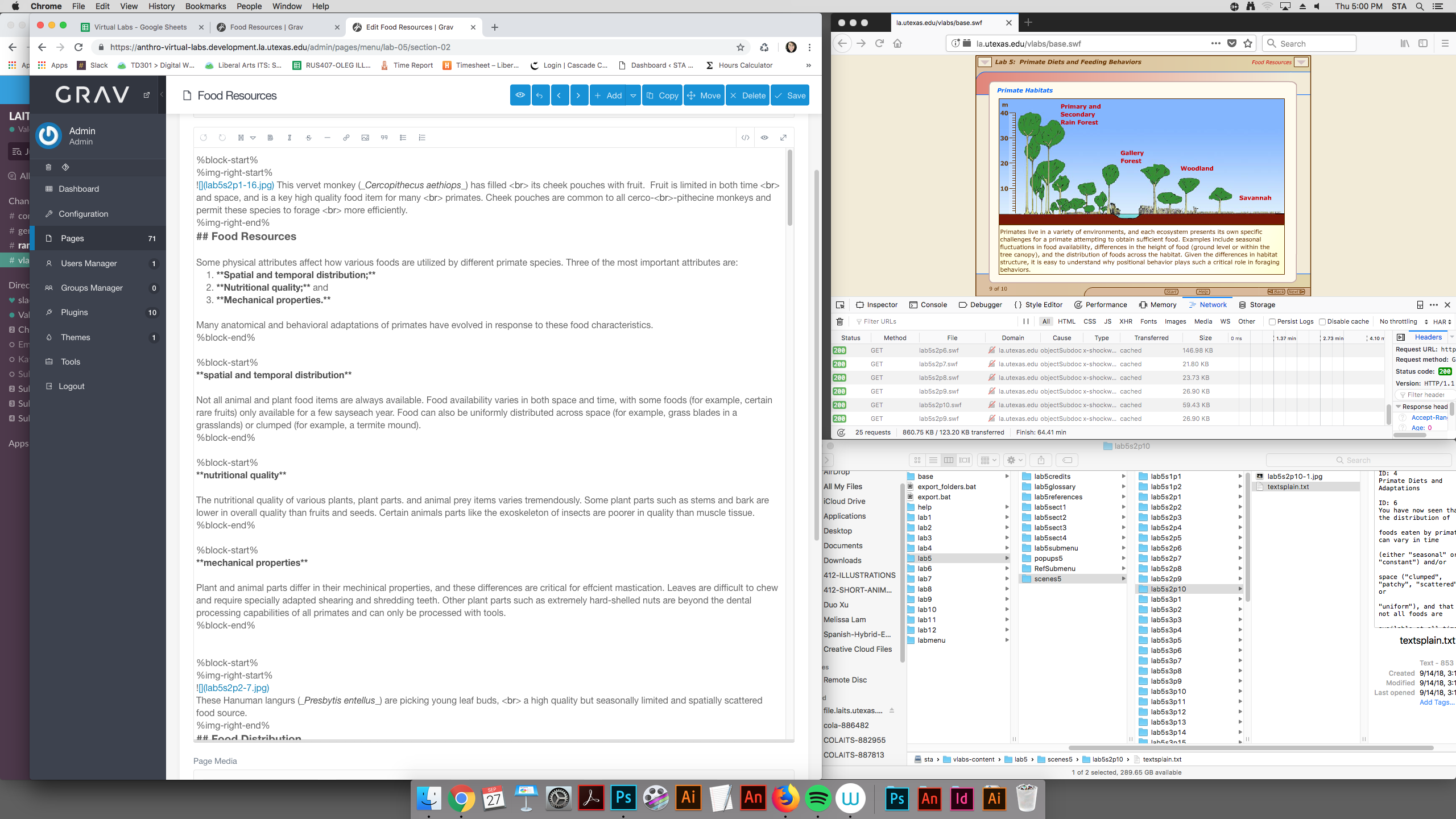
Task: Insert an ordered numbered list
Action: 422,138
